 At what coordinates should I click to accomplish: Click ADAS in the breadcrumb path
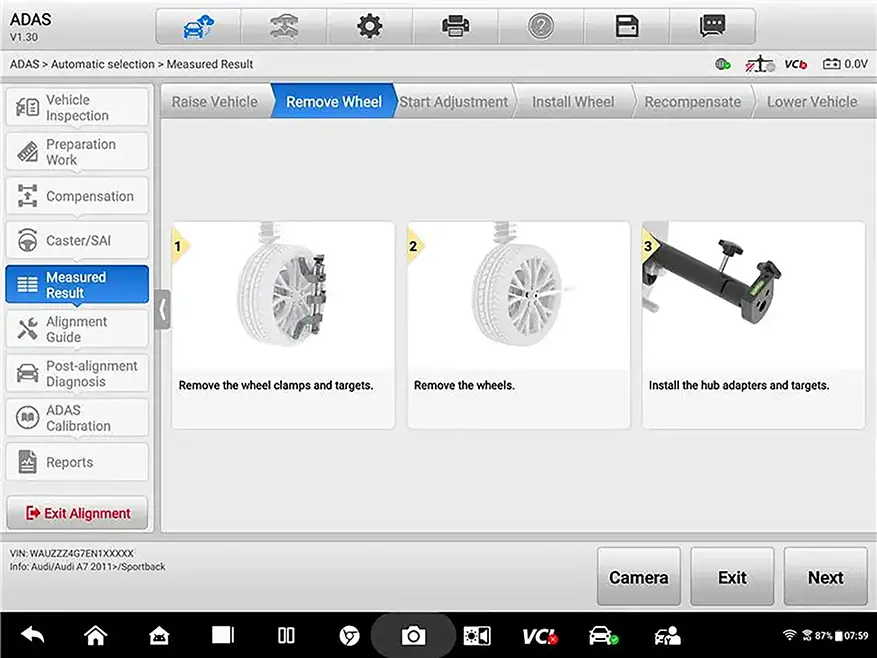coord(27,62)
